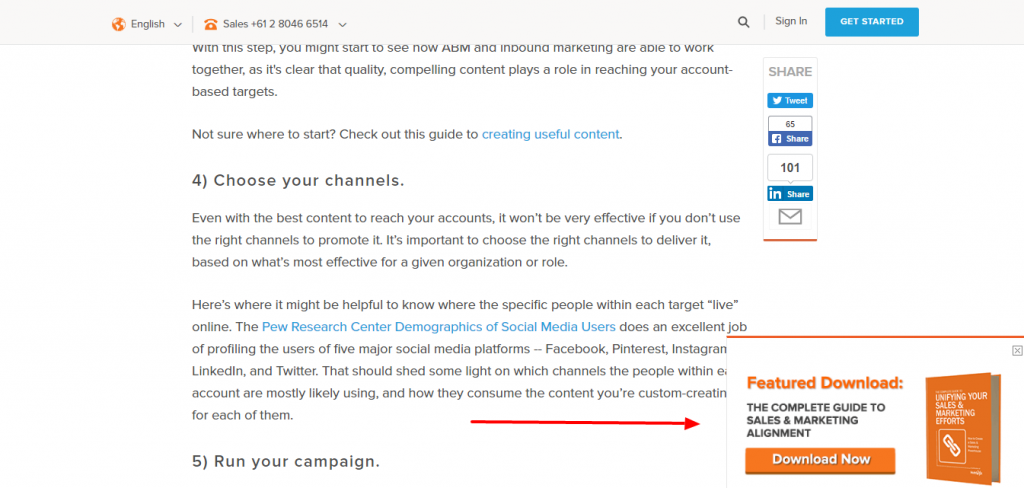The height and width of the screenshot is (488, 1024).
Task: Open the creating useful content link
Action: 551,135
